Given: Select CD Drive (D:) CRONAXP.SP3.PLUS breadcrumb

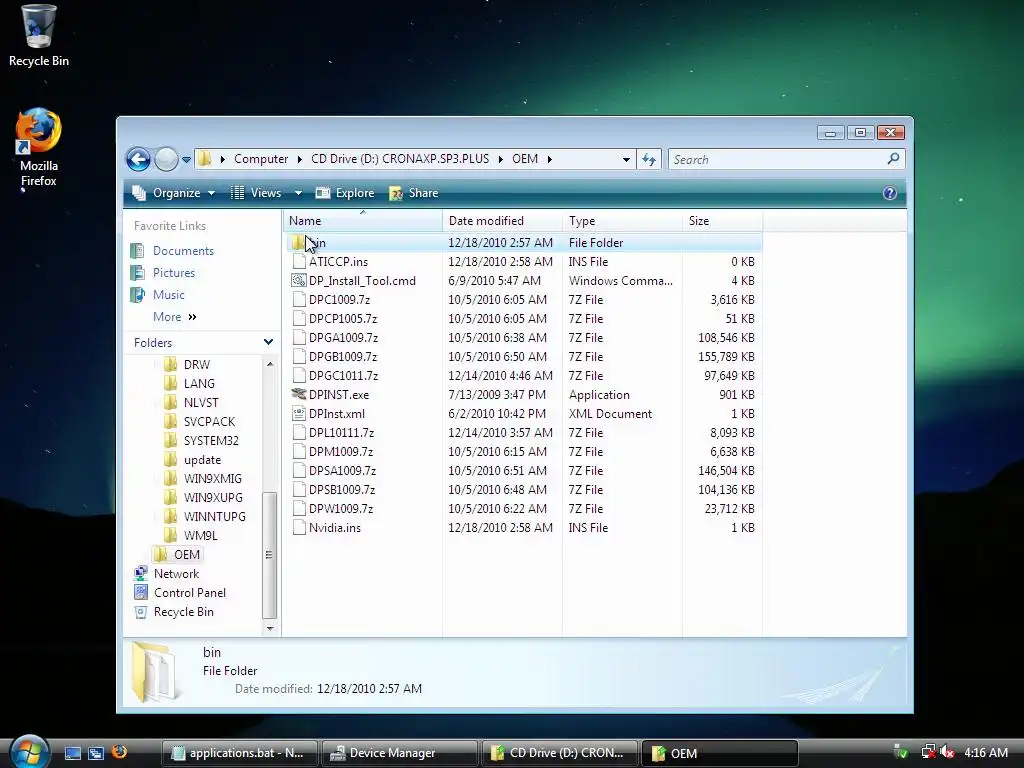Looking at the screenshot, I should click(400, 159).
